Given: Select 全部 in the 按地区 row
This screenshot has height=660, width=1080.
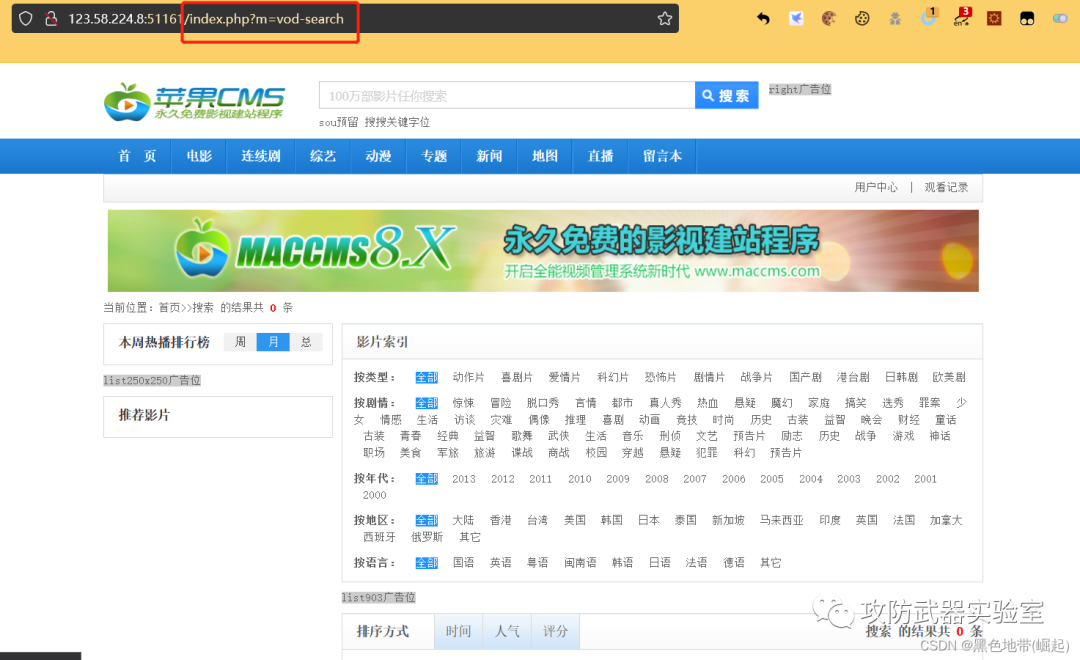Looking at the screenshot, I should tap(426, 520).
